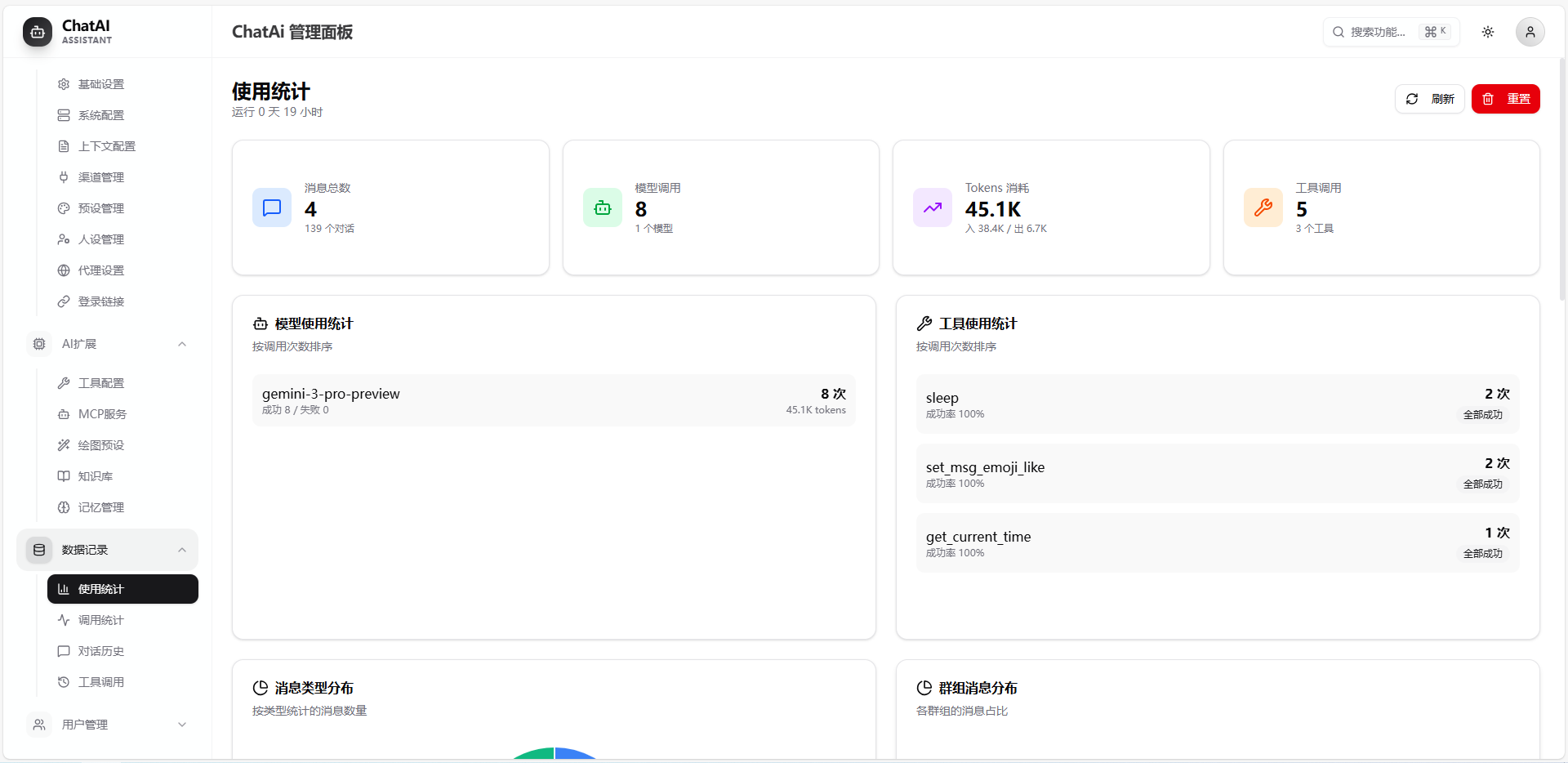Collapse the AI扩展 sidebar section
1568x763 pixels.
182,344
